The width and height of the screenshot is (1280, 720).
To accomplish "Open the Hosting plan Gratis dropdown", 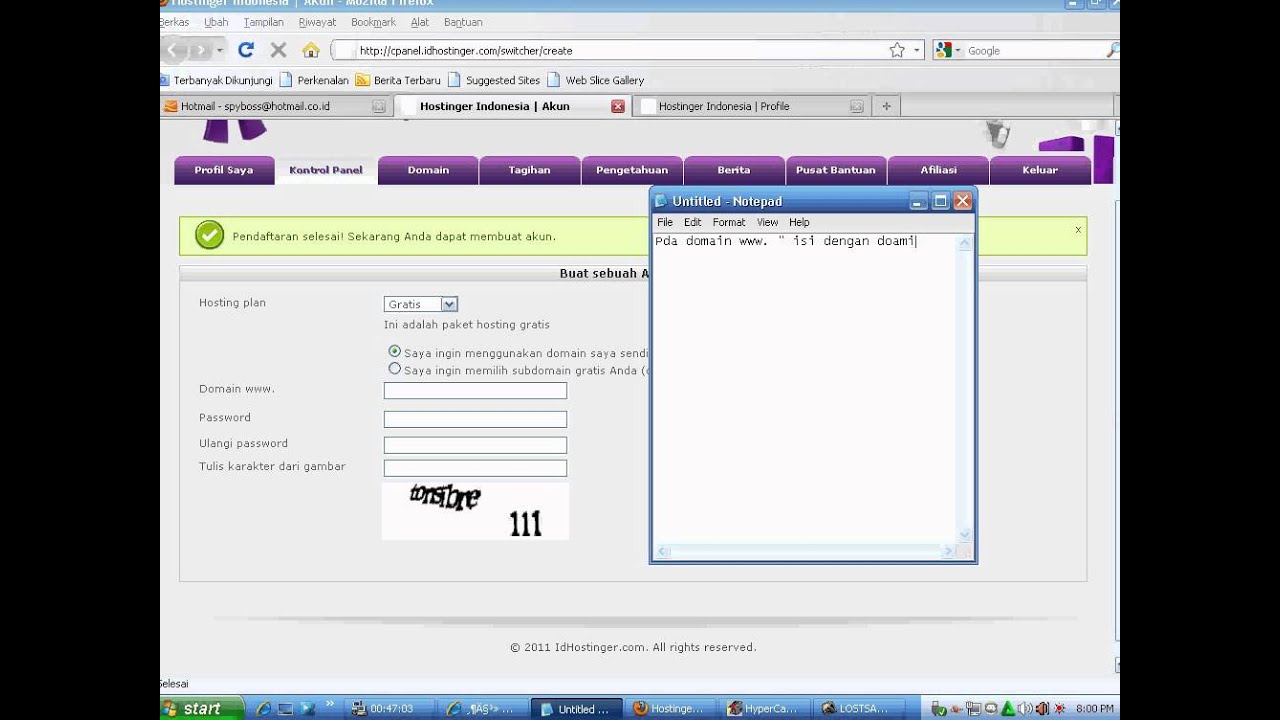I will [x=420, y=304].
